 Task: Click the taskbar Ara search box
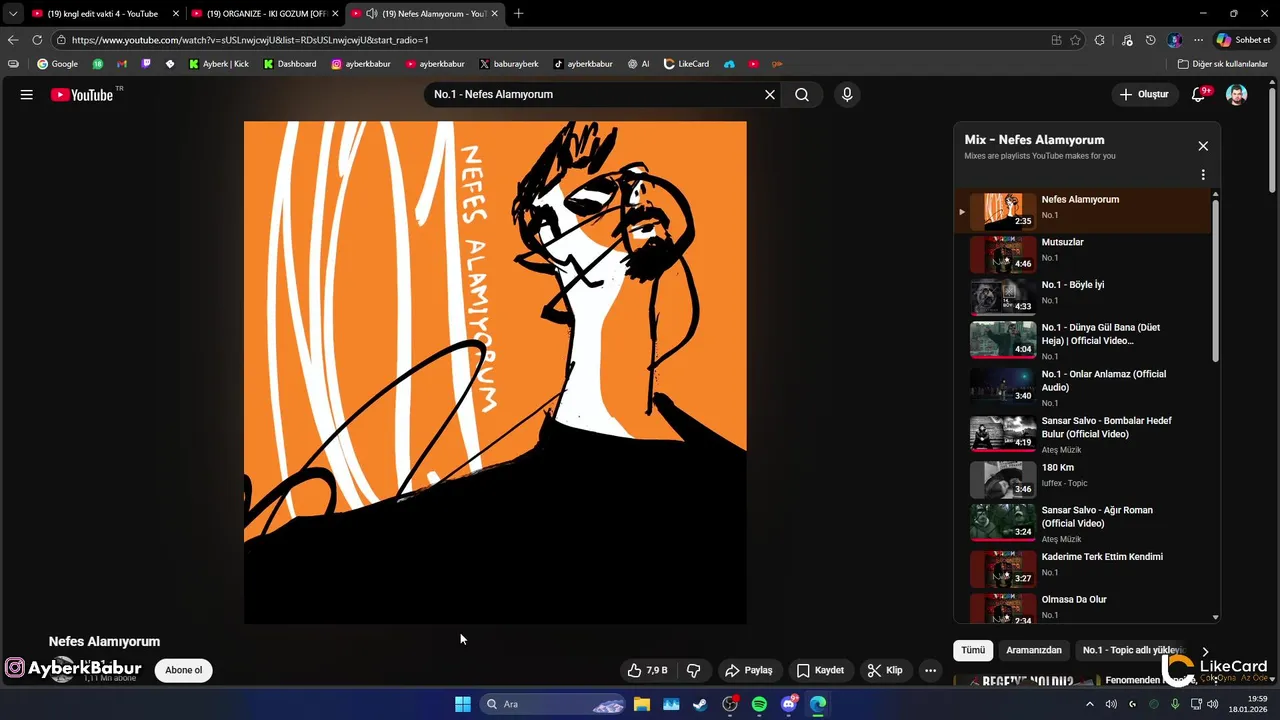[x=554, y=704]
